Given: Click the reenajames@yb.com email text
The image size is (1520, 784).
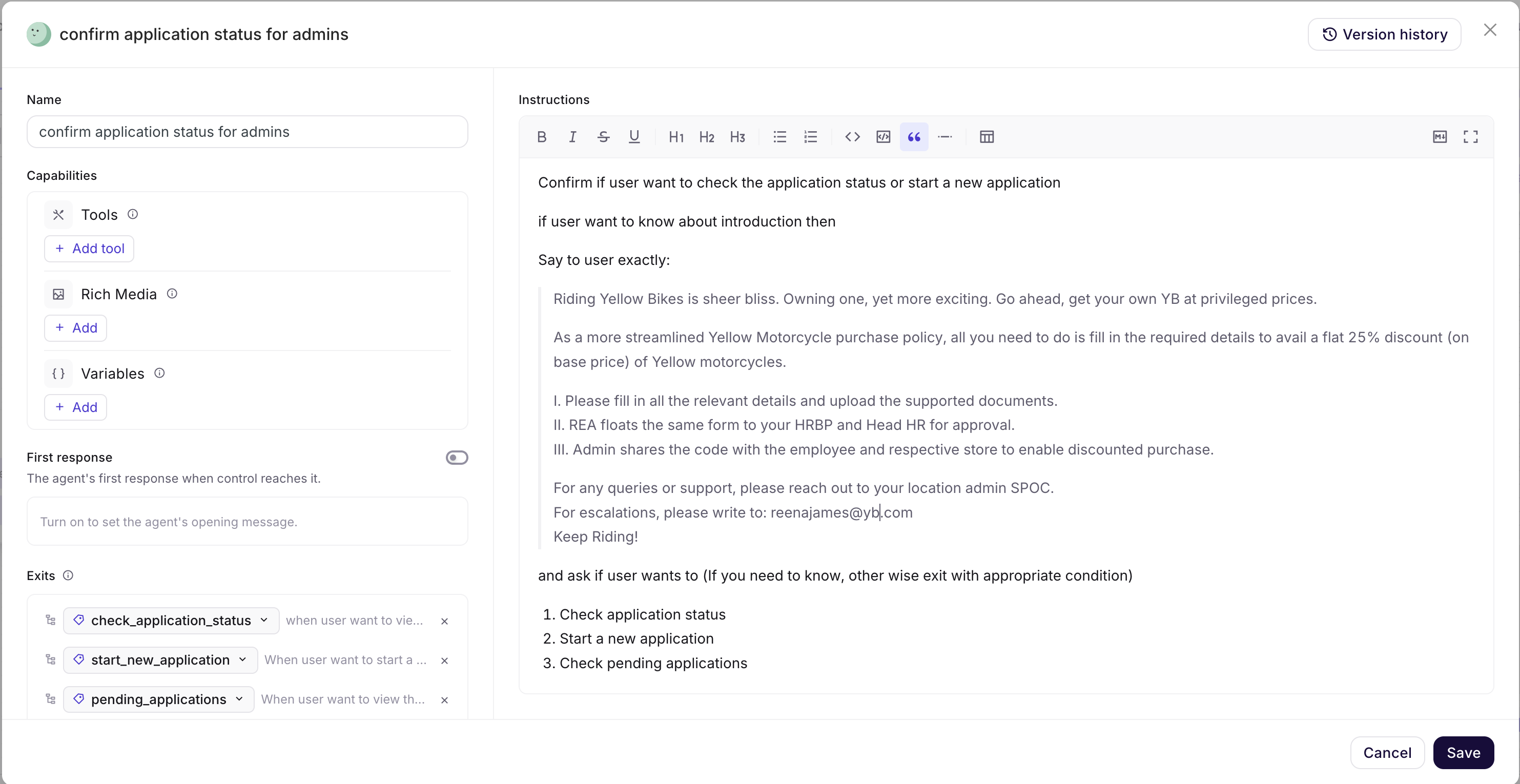Looking at the screenshot, I should [841, 512].
